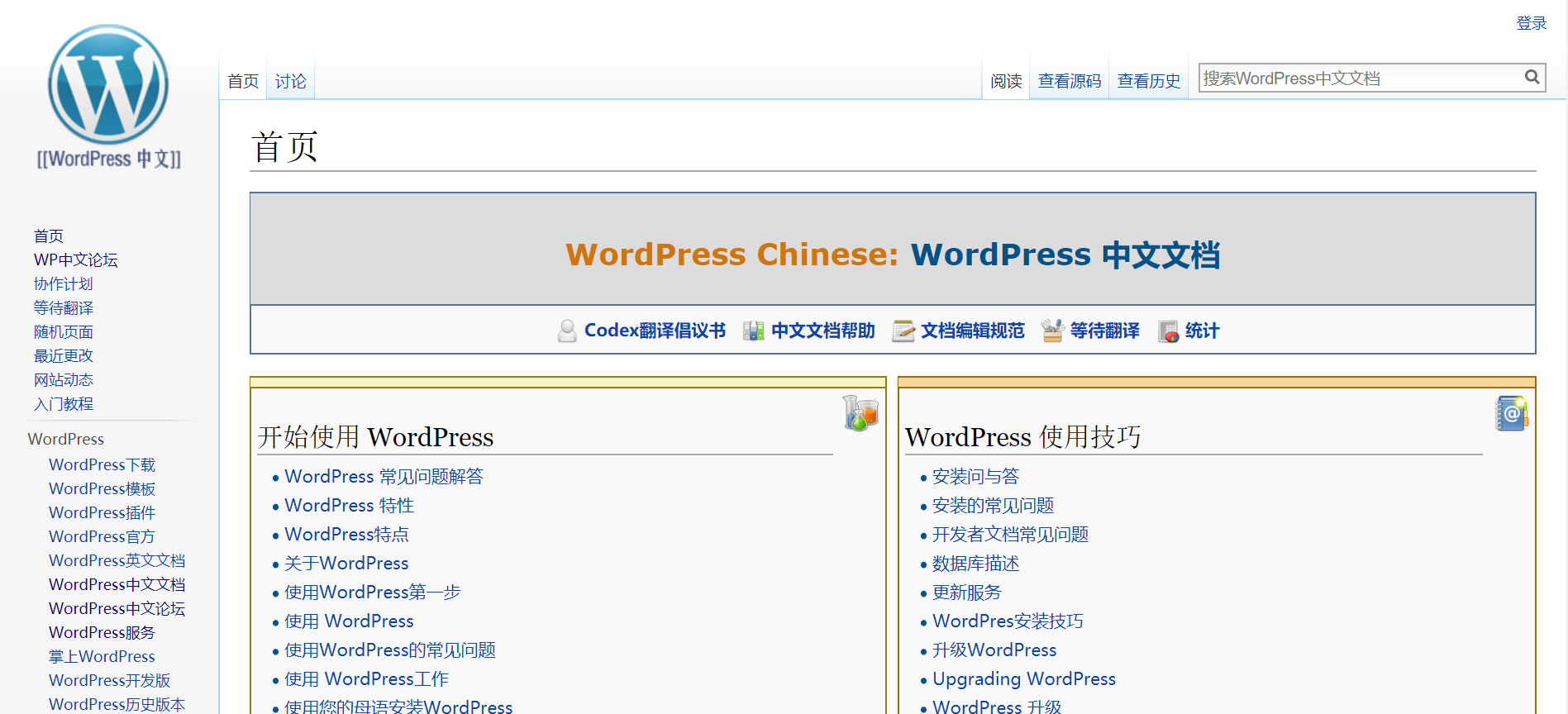1568x714 pixels.
Task: Open WordPres安装技巧 link
Action: (1008, 621)
